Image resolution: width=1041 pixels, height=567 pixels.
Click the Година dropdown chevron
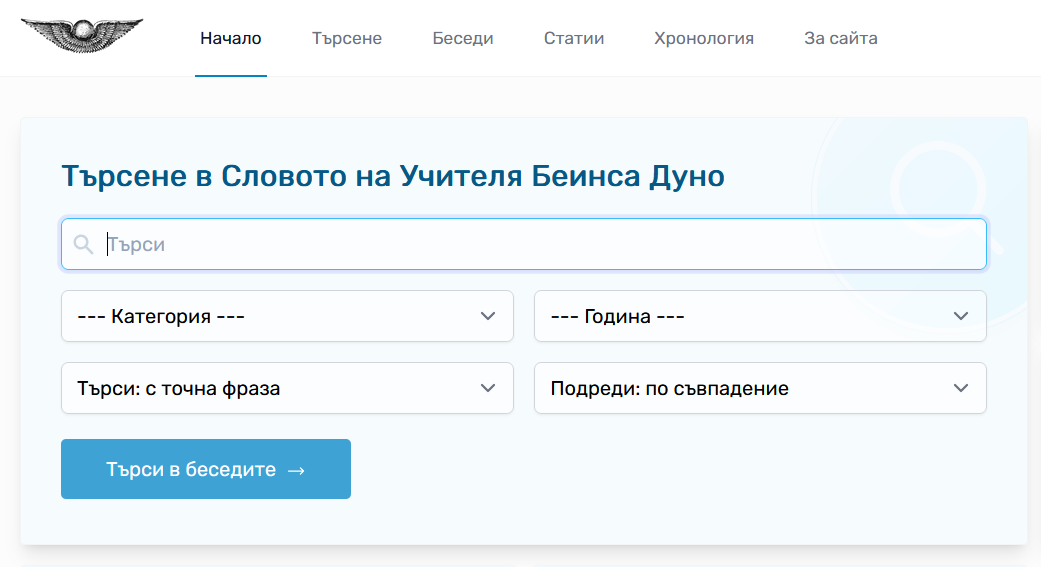click(x=961, y=316)
